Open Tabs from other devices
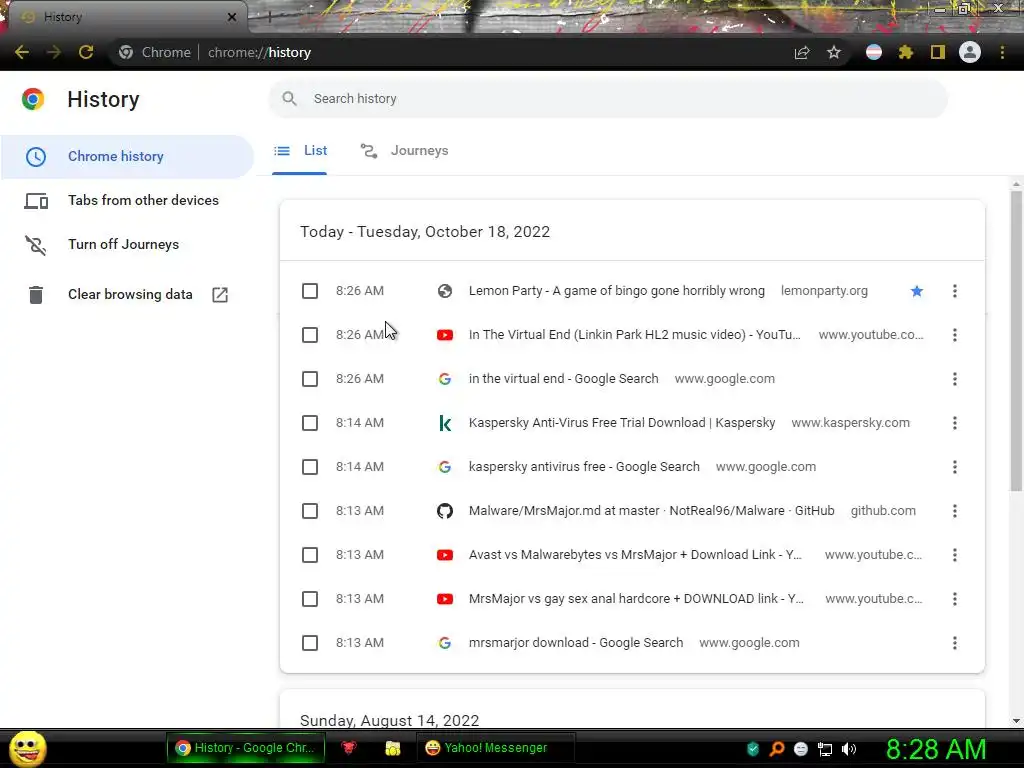1024x768 pixels. pos(127,200)
